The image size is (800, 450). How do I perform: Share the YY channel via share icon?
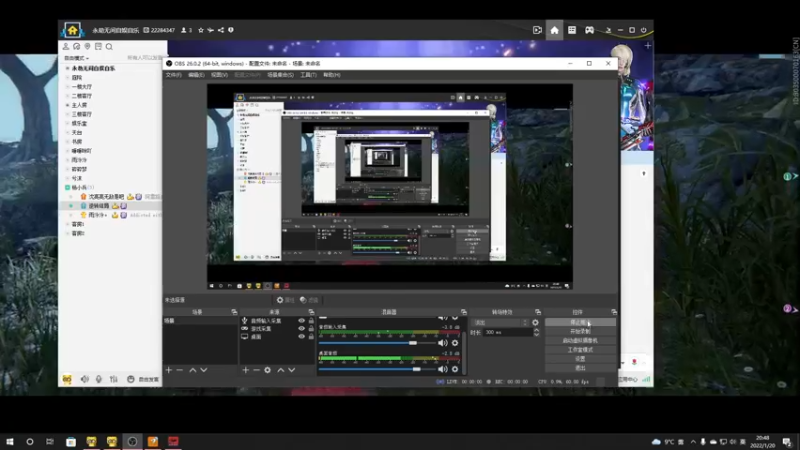[221, 30]
